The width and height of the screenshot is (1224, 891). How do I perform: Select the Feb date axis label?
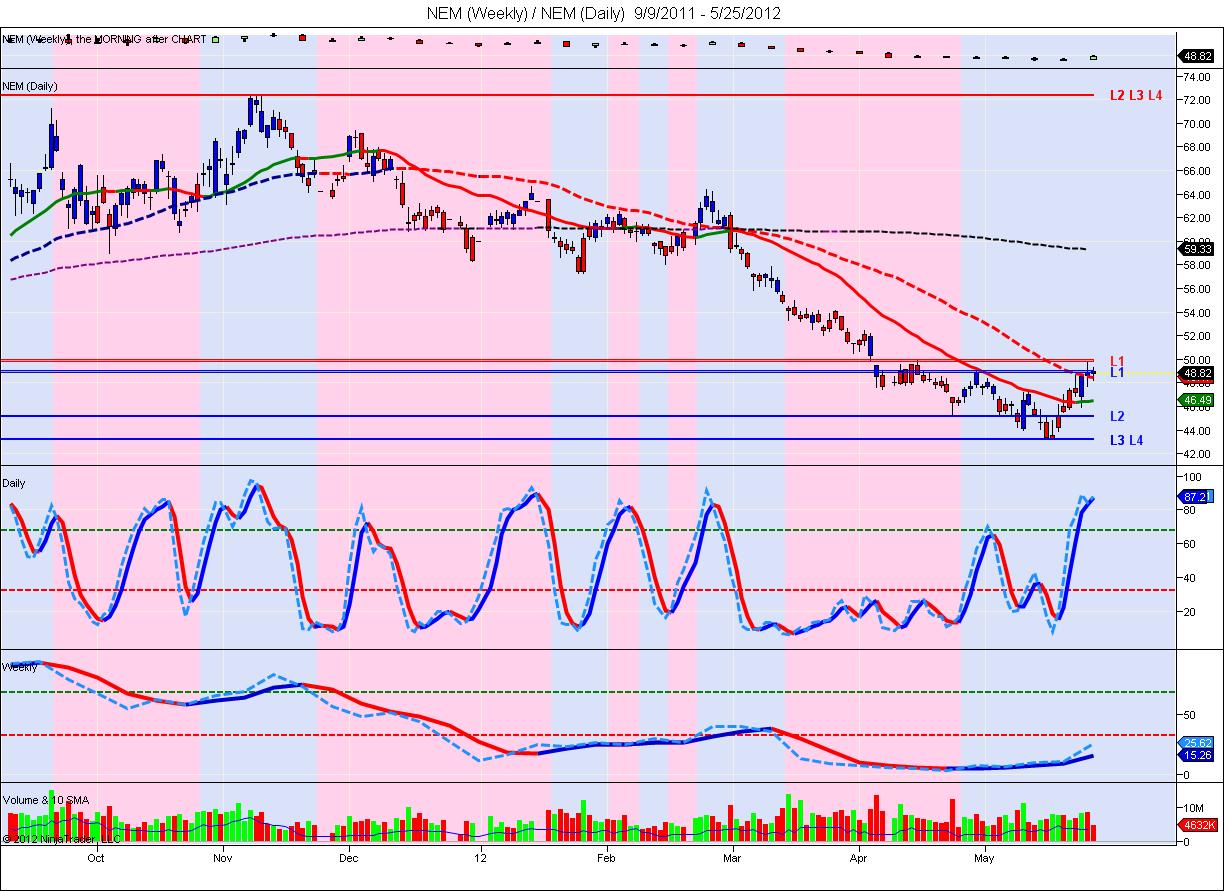(606, 858)
